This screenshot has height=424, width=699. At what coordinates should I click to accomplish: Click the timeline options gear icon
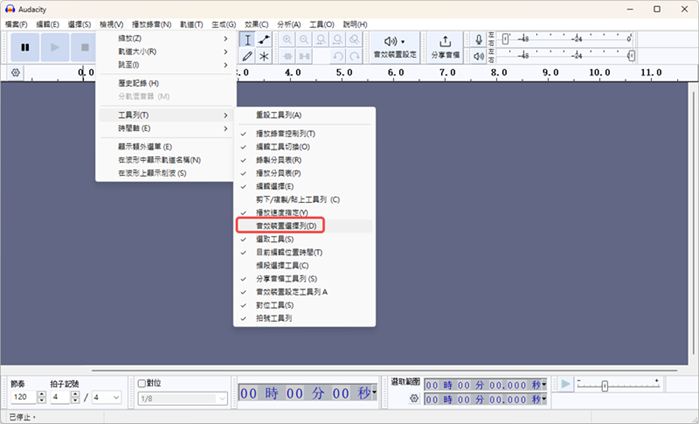[16, 72]
